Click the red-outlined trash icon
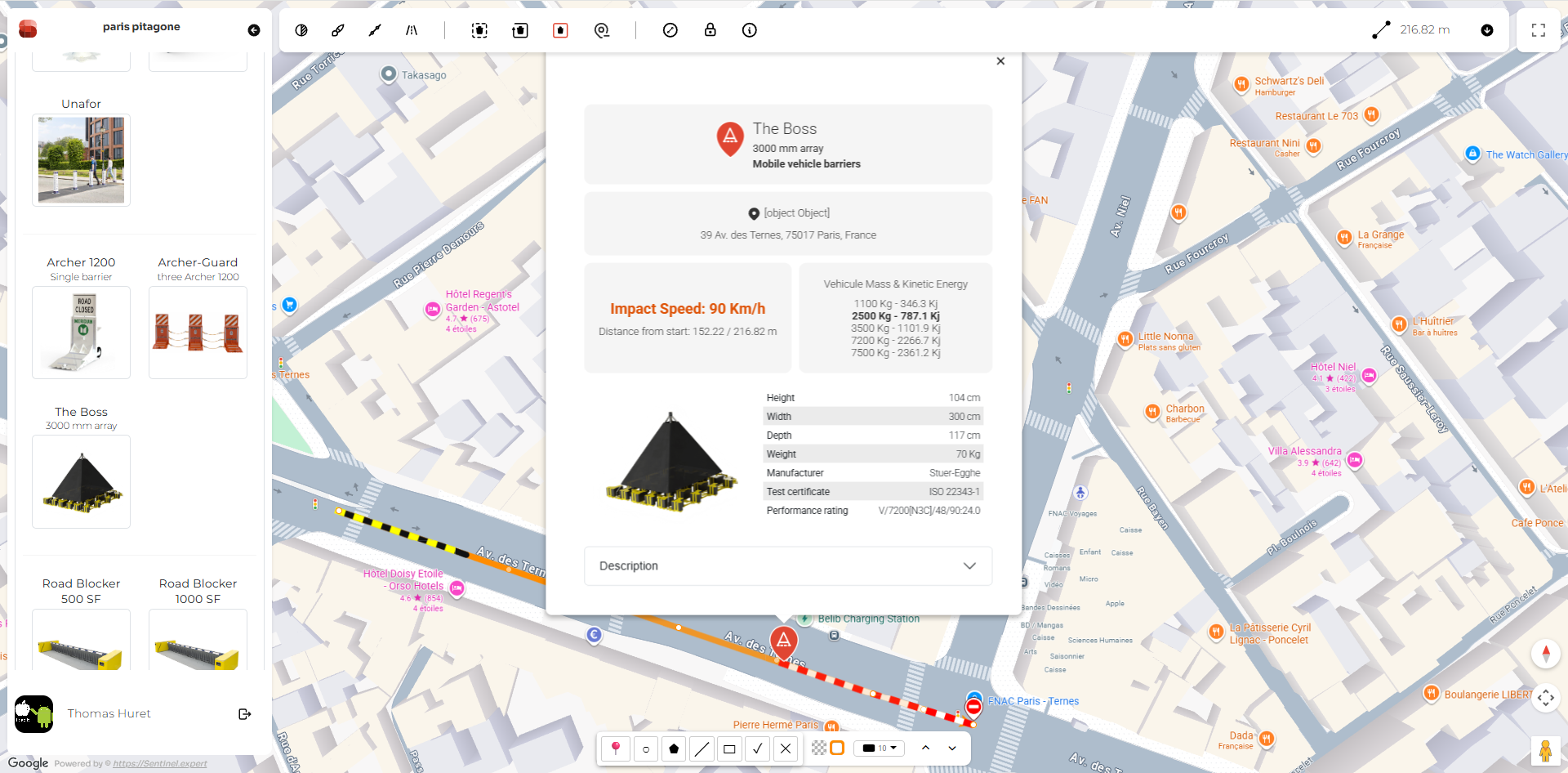This screenshot has width=1568, height=773. tap(560, 30)
